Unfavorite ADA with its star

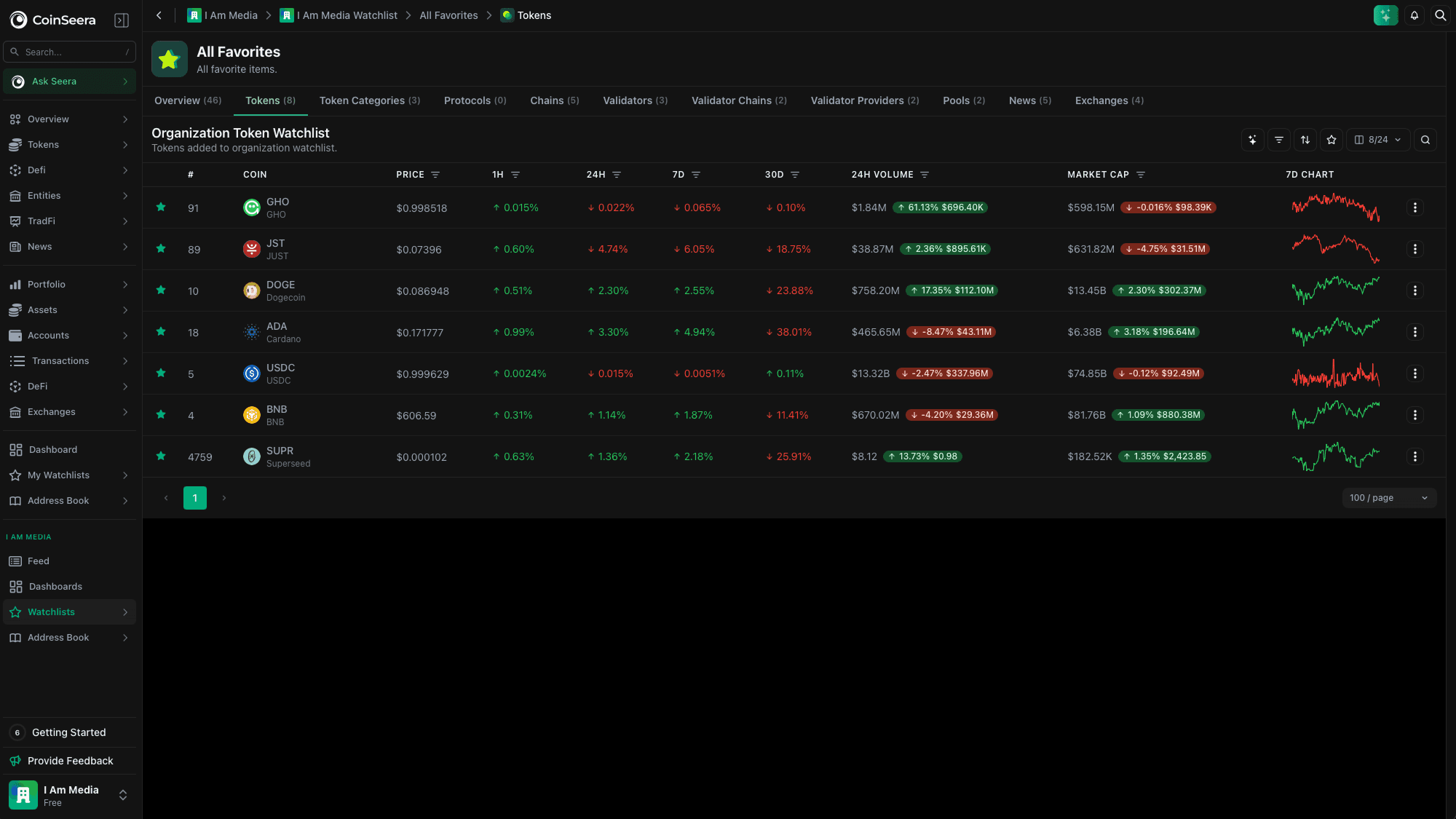tap(161, 331)
